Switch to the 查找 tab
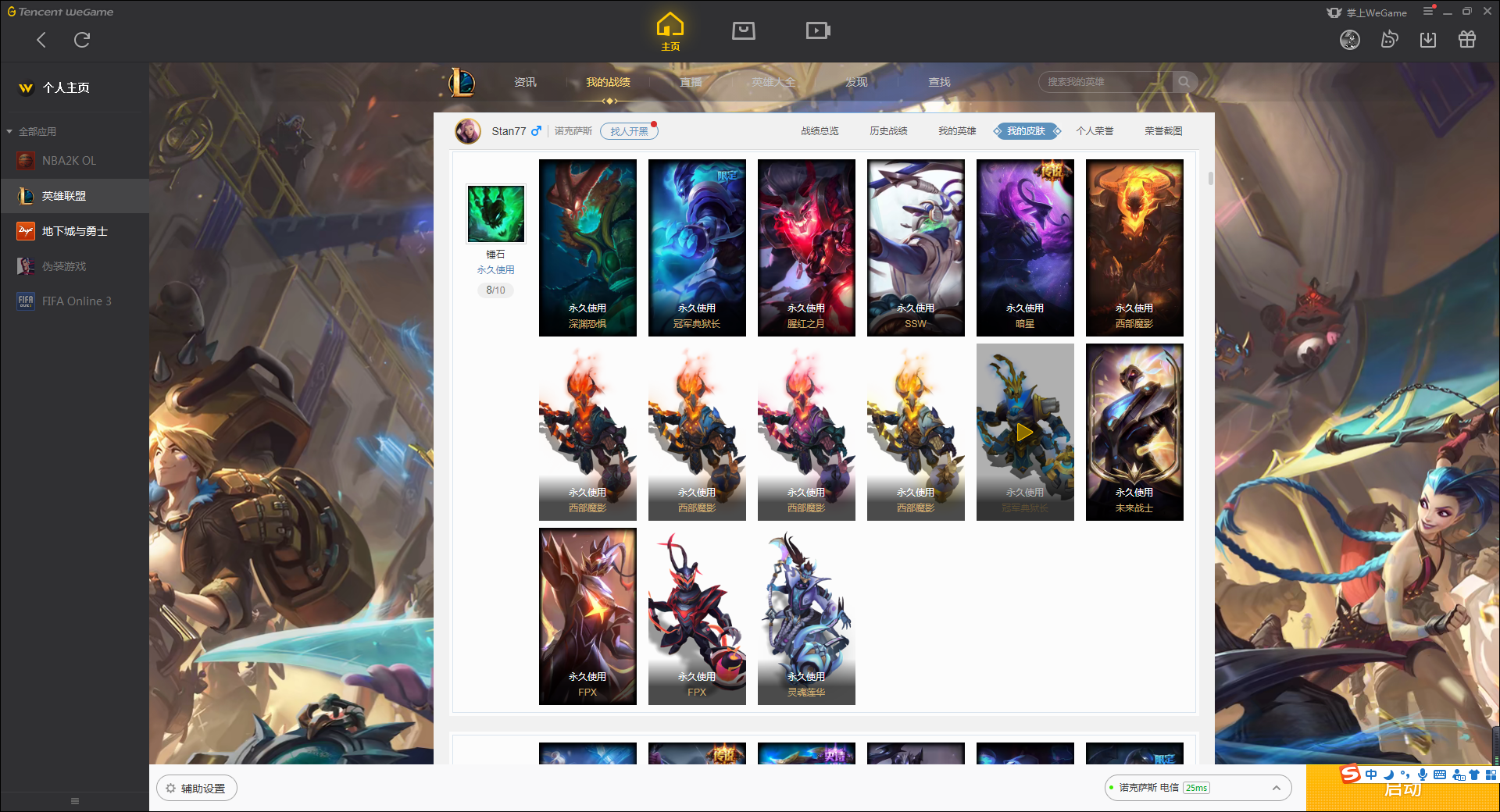 939,82
